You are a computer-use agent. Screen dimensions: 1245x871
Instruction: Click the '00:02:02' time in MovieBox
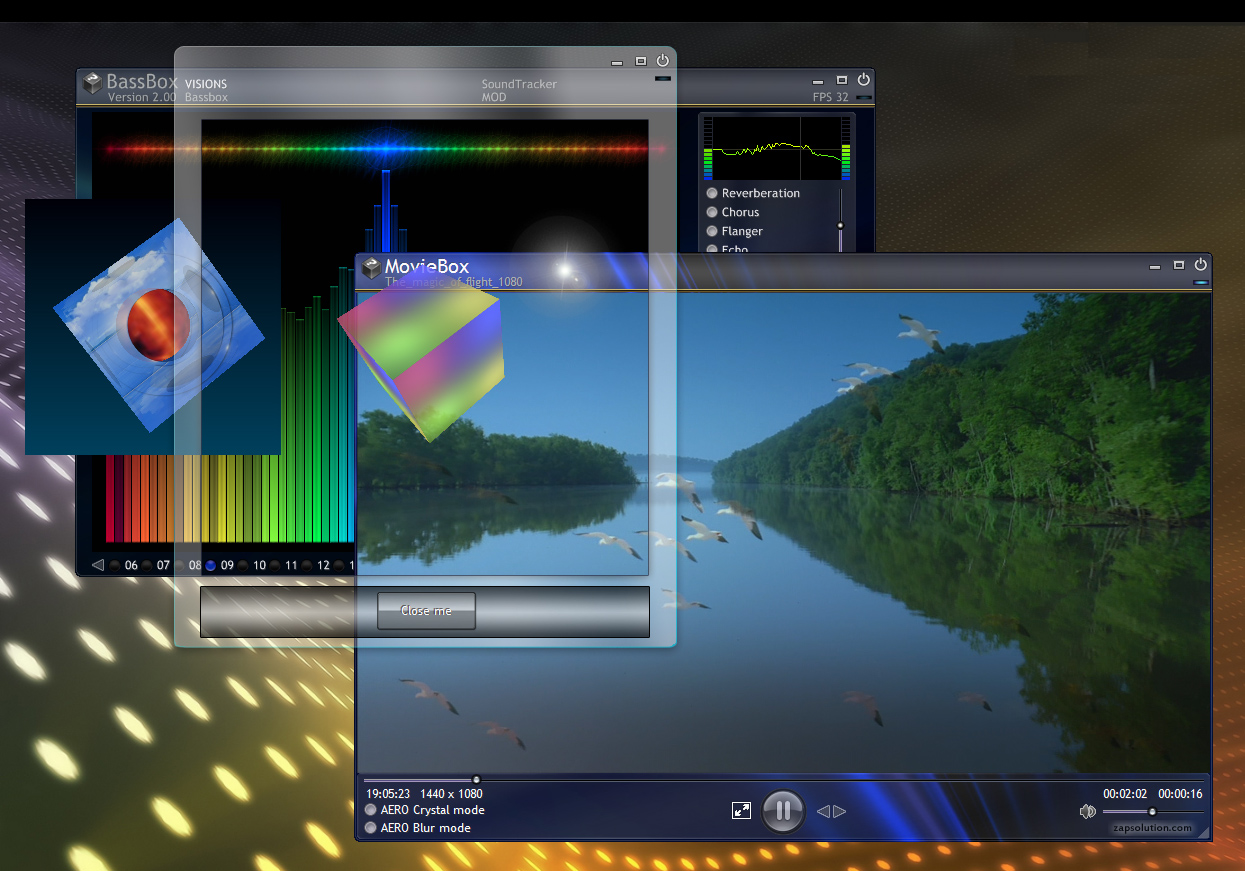tap(1125, 794)
